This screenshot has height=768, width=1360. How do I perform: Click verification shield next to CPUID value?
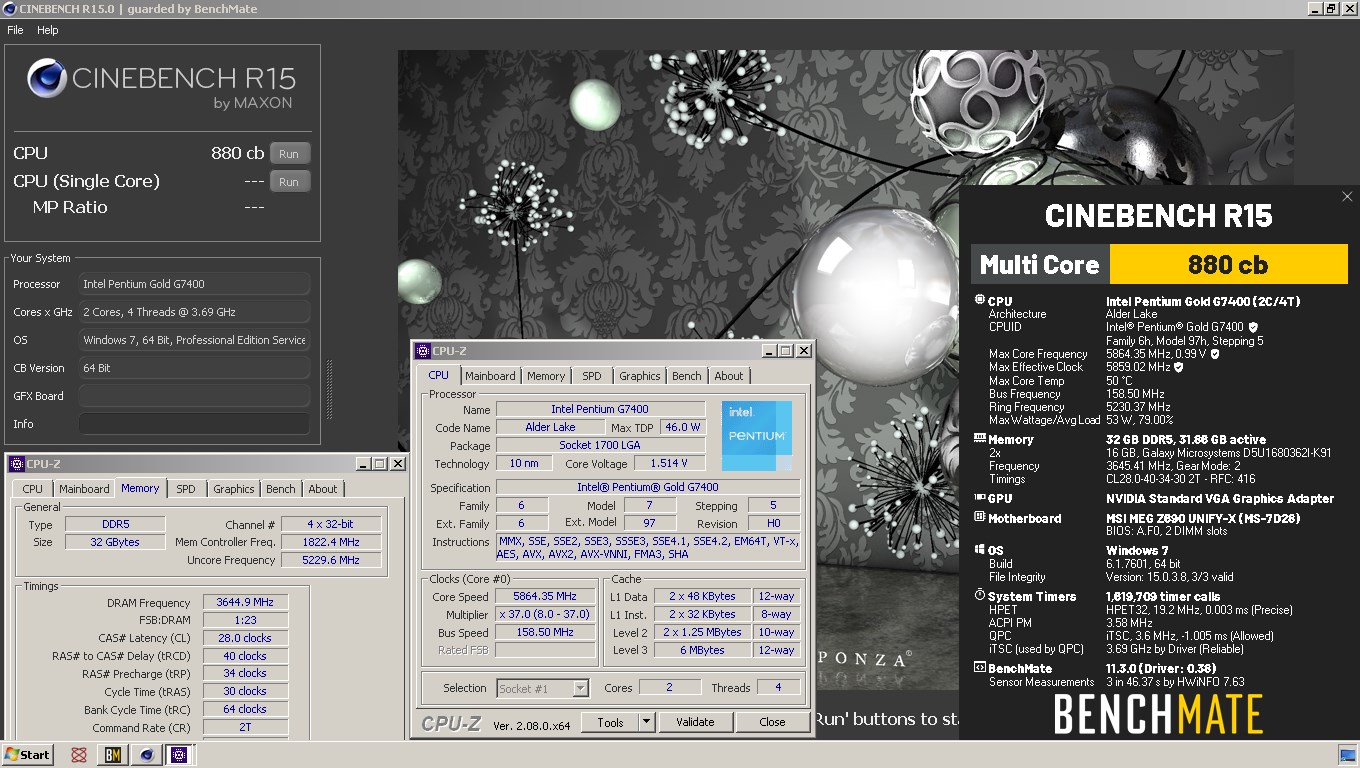pyautogui.click(x=1253, y=327)
